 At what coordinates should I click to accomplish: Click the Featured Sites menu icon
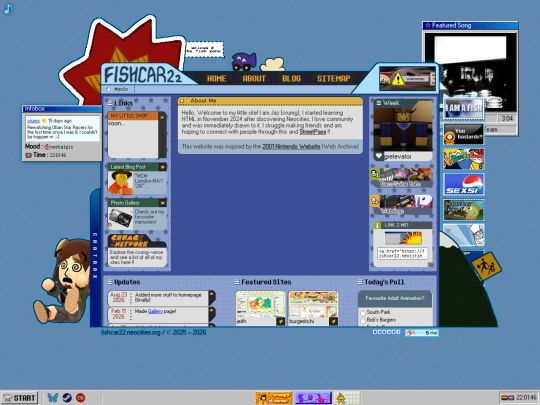237,282
